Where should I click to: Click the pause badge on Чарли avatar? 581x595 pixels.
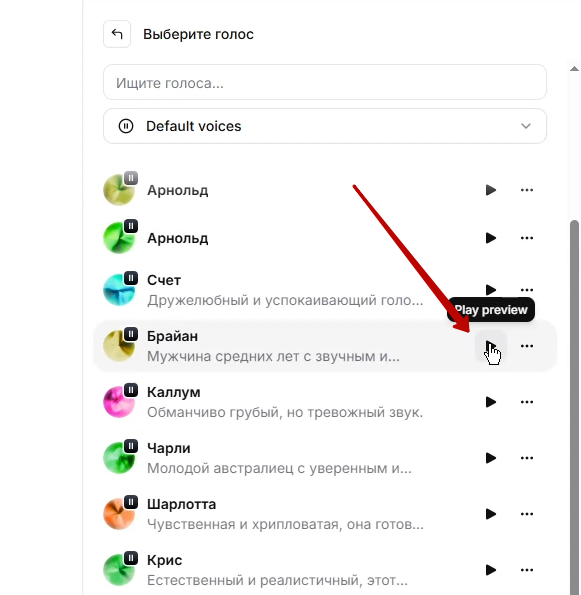click(131, 446)
